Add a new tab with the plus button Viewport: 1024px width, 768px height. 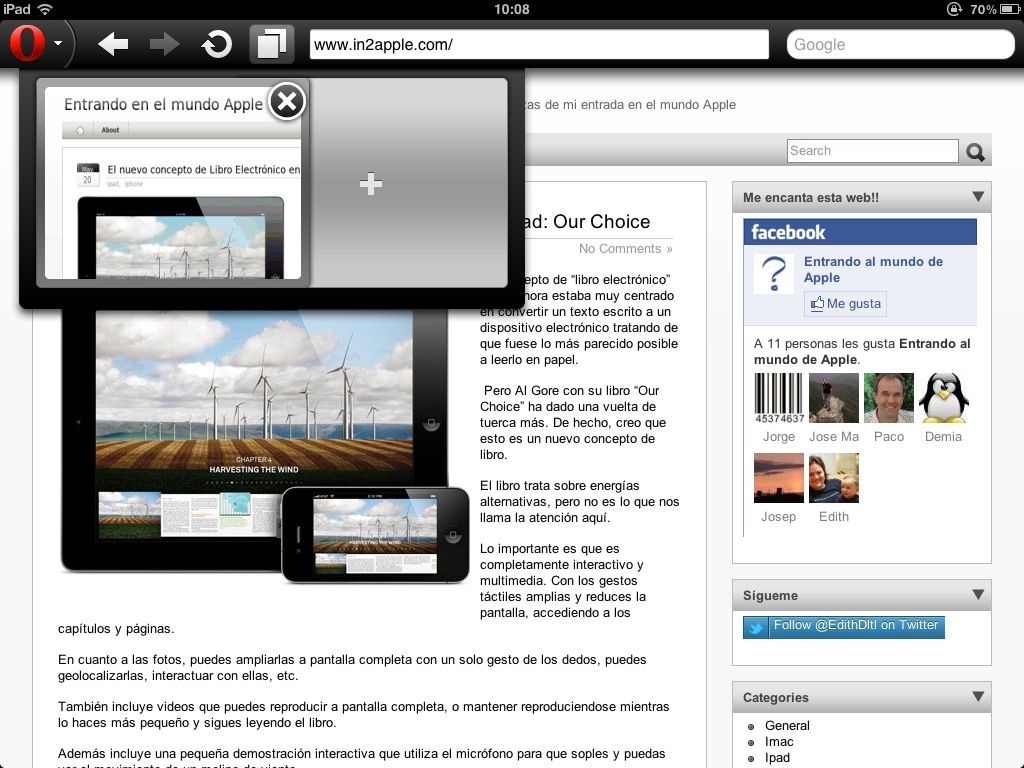[371, 184]
